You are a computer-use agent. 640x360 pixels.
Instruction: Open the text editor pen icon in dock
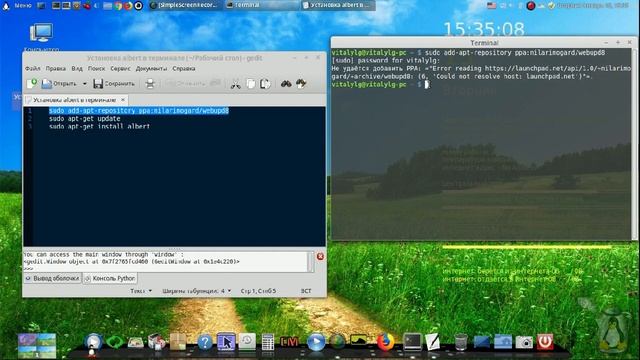(433, 342)
